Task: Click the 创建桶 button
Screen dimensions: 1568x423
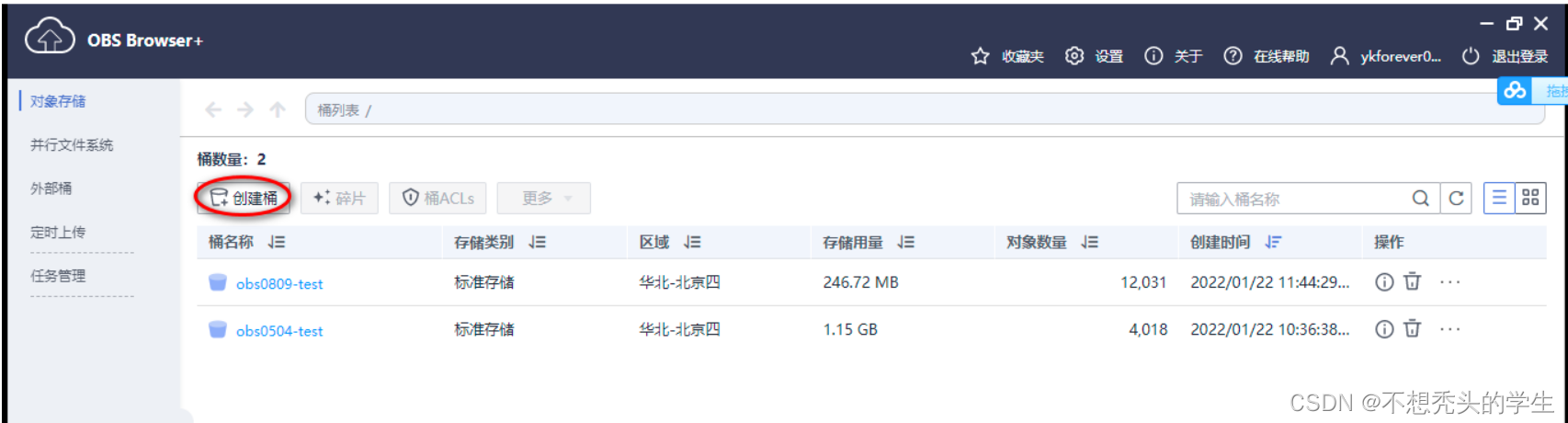Action: click(244, 198)
